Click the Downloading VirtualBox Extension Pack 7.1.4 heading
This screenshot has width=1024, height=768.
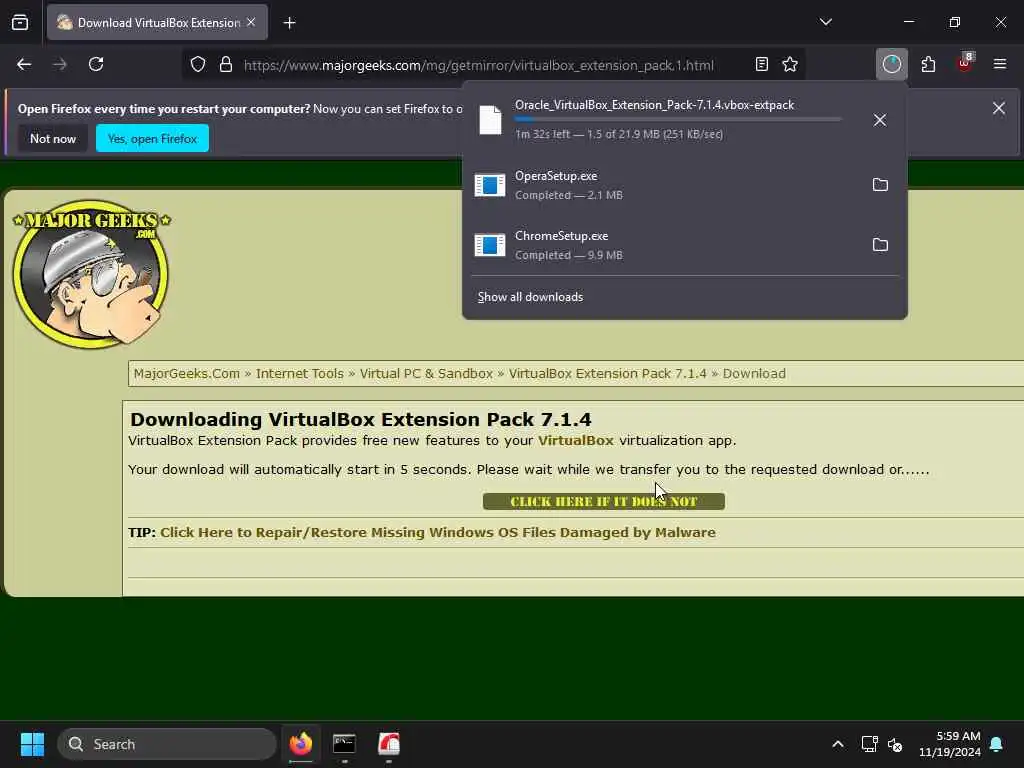pyautogui.click(x=360, y=419)
